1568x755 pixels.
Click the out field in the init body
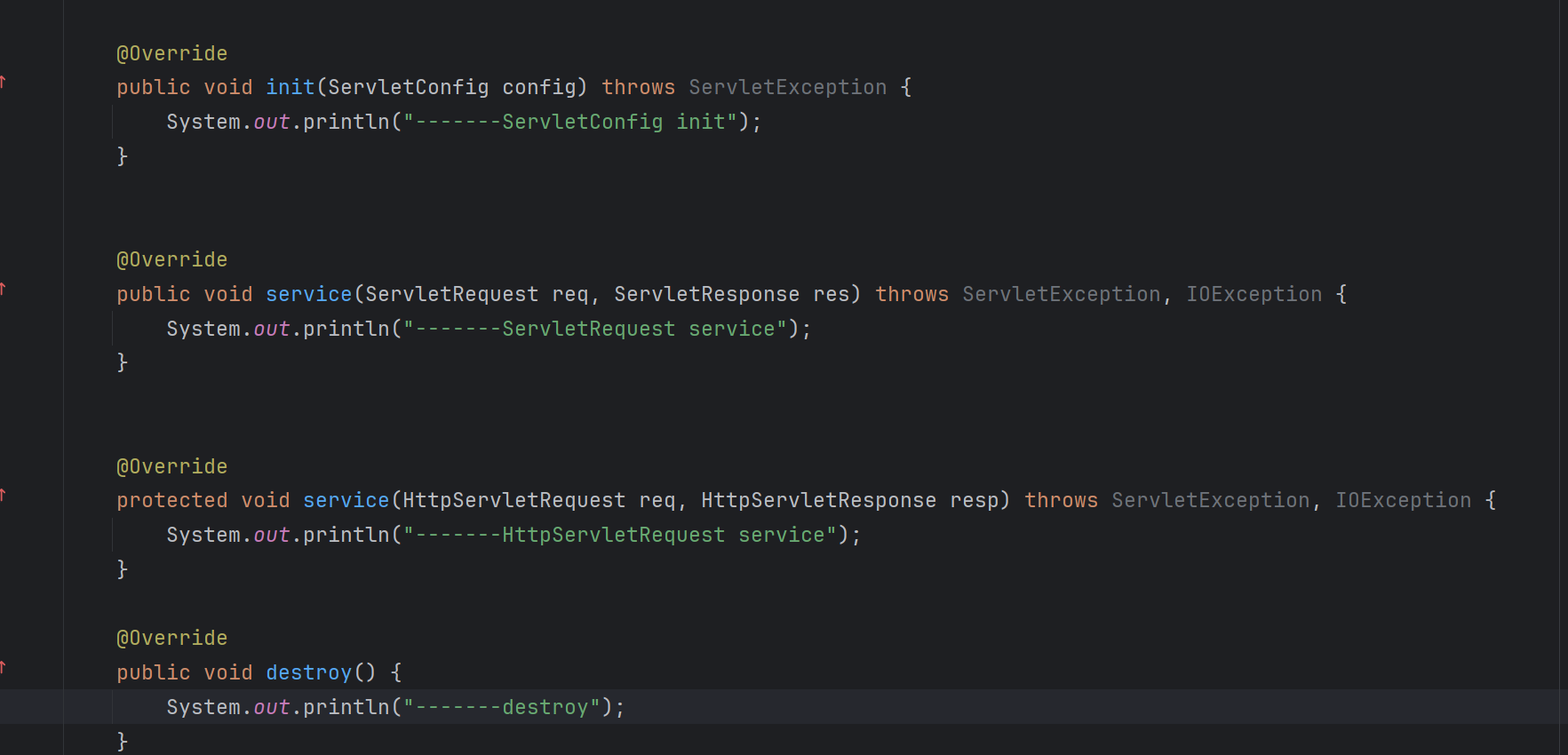(272, 122)
